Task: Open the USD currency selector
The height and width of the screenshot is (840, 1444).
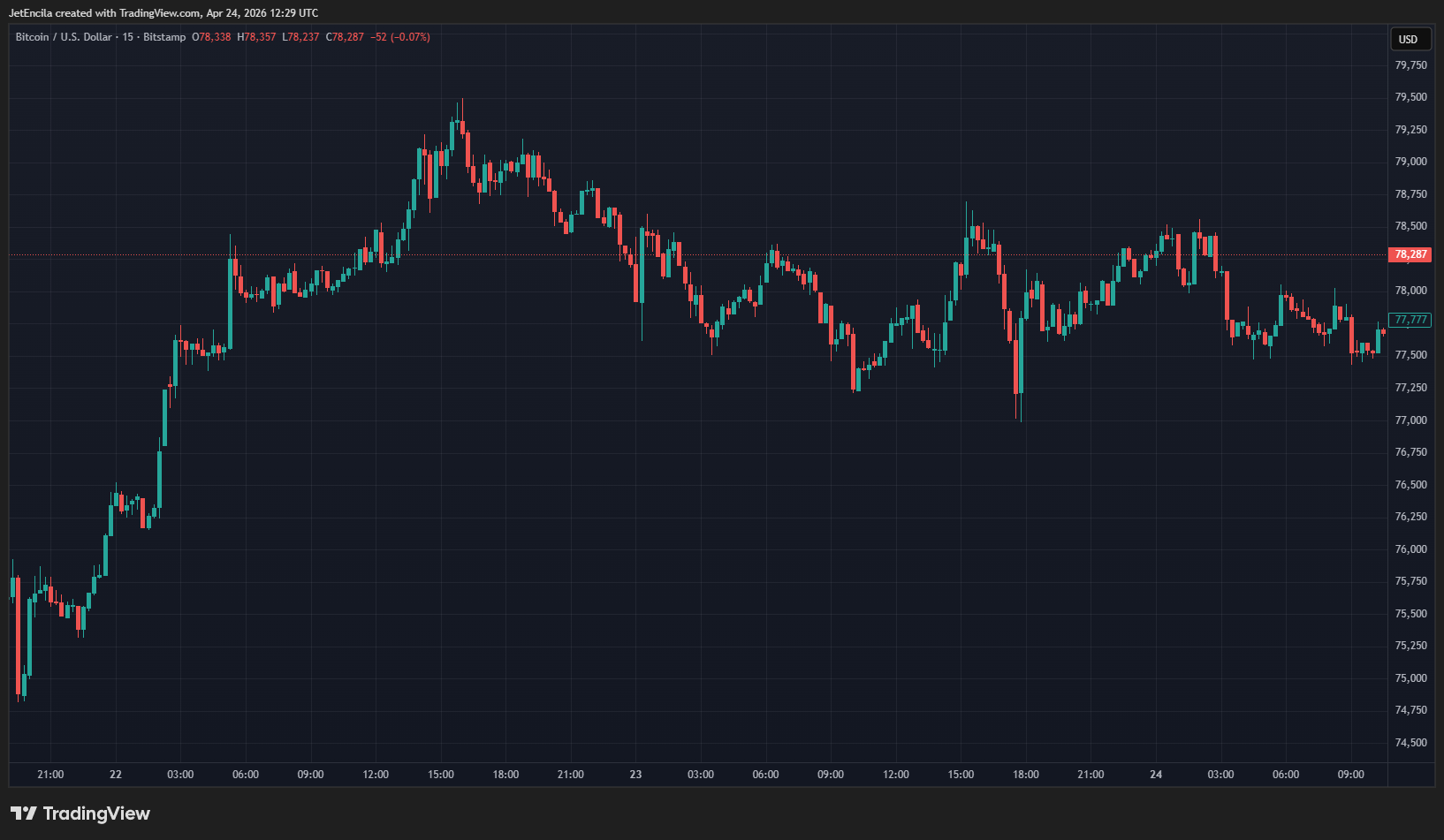Action: coord(1408,39)
